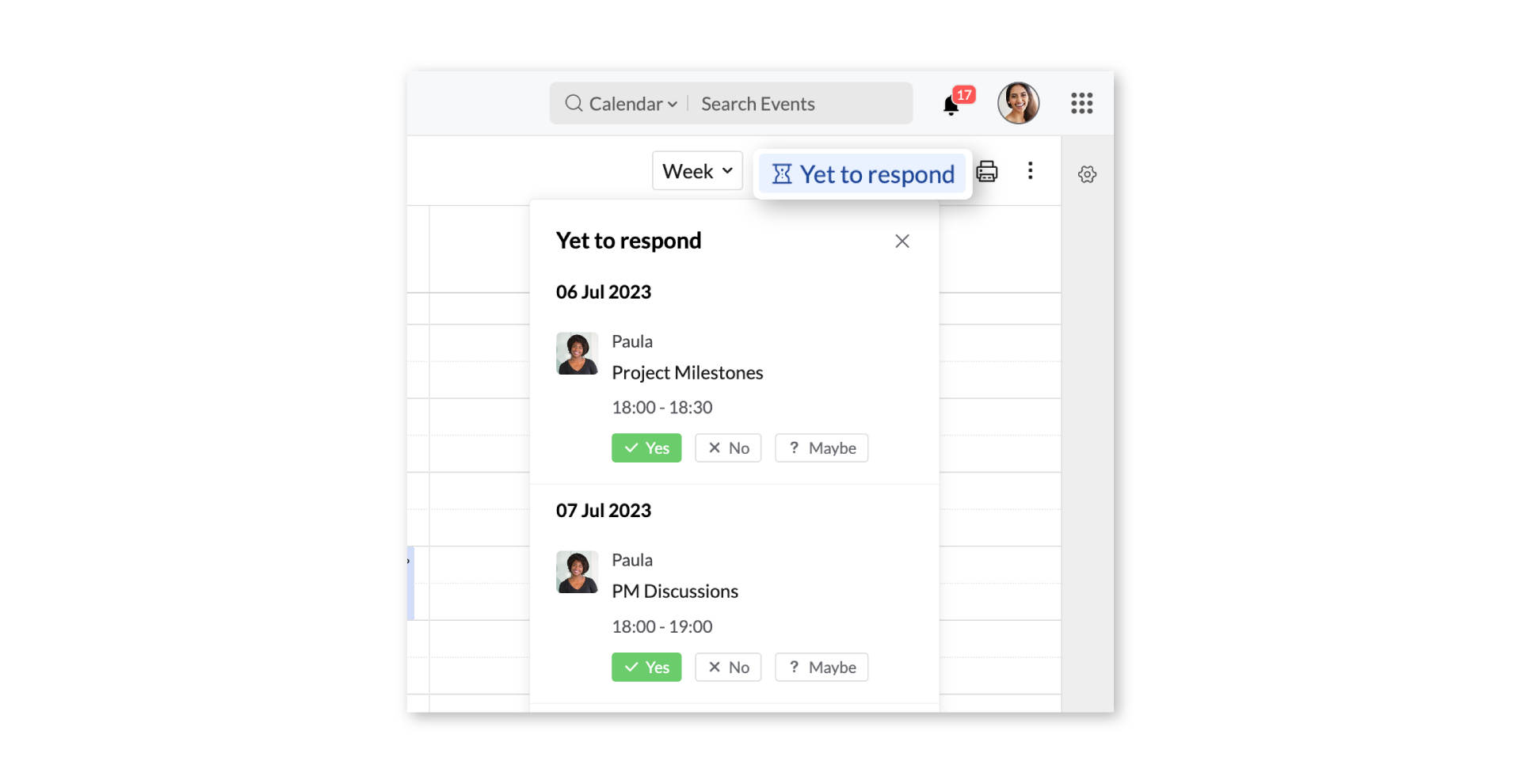Click Paula's avatar for Project Milestones

tap(577, 353)
